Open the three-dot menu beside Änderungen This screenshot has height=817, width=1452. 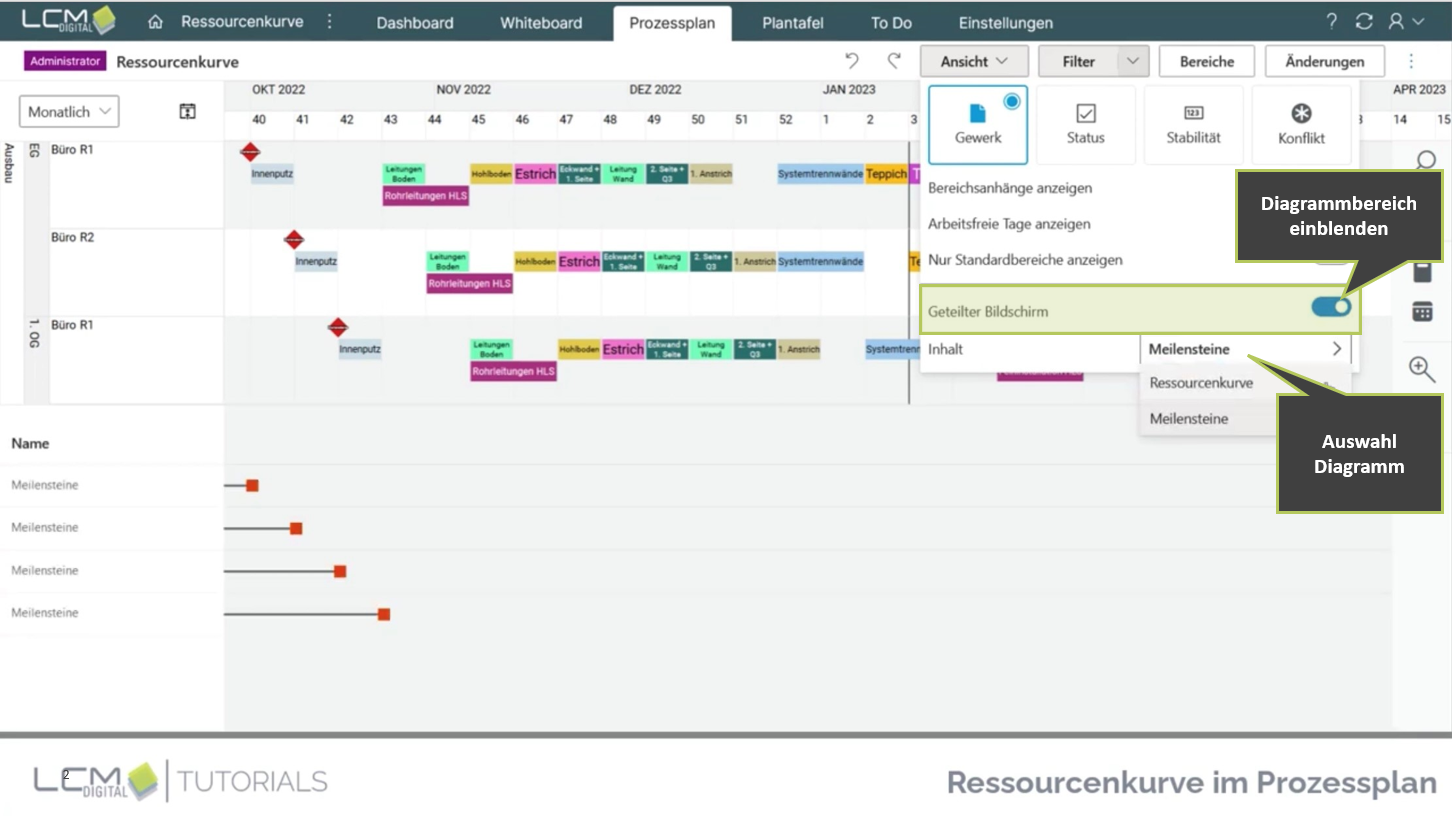click(1411, 61)
